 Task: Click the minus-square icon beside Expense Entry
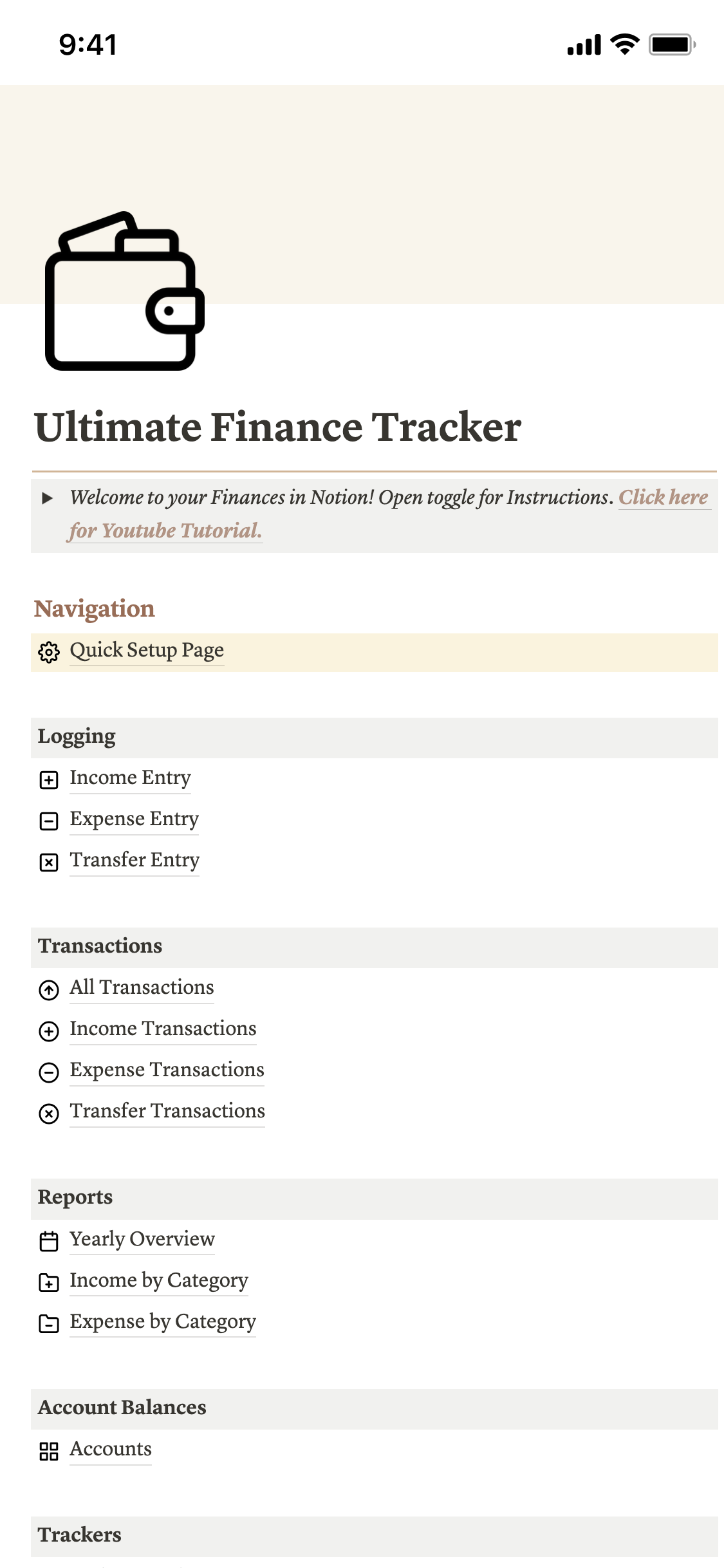(49, 821)
